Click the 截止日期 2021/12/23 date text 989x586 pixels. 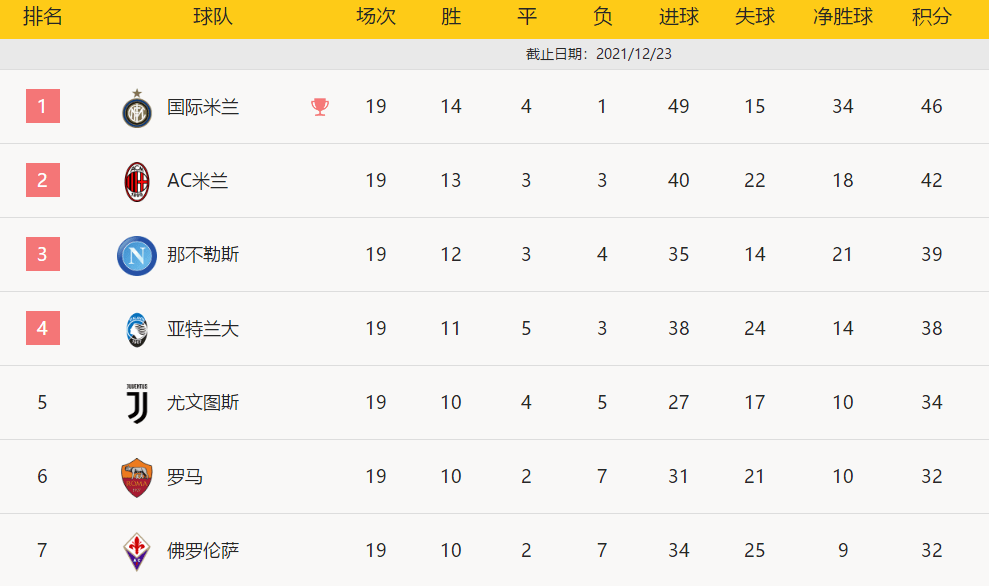coord(599,54)
